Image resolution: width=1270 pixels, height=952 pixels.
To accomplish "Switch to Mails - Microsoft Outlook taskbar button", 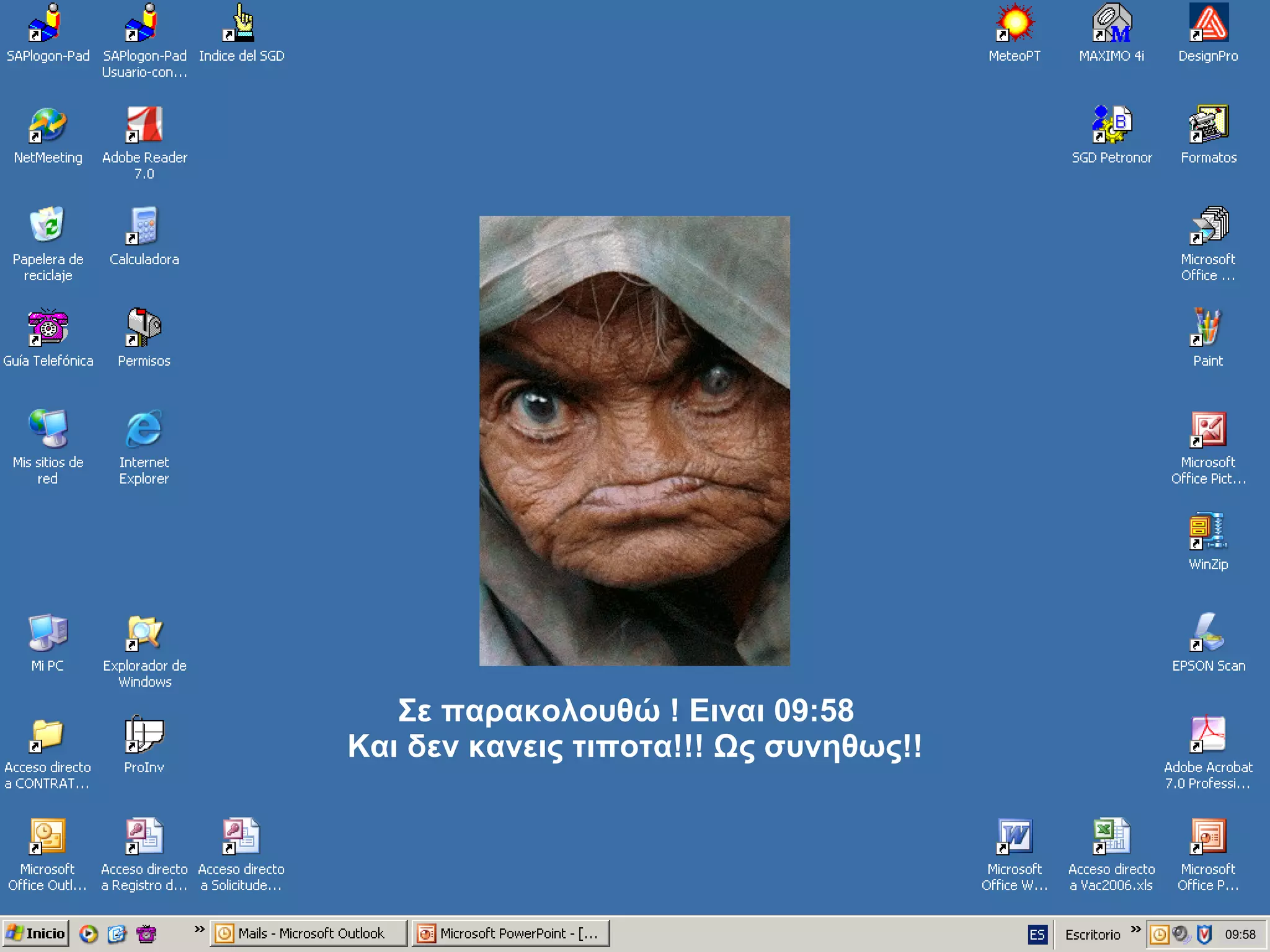I will click(x=309, y=933).
